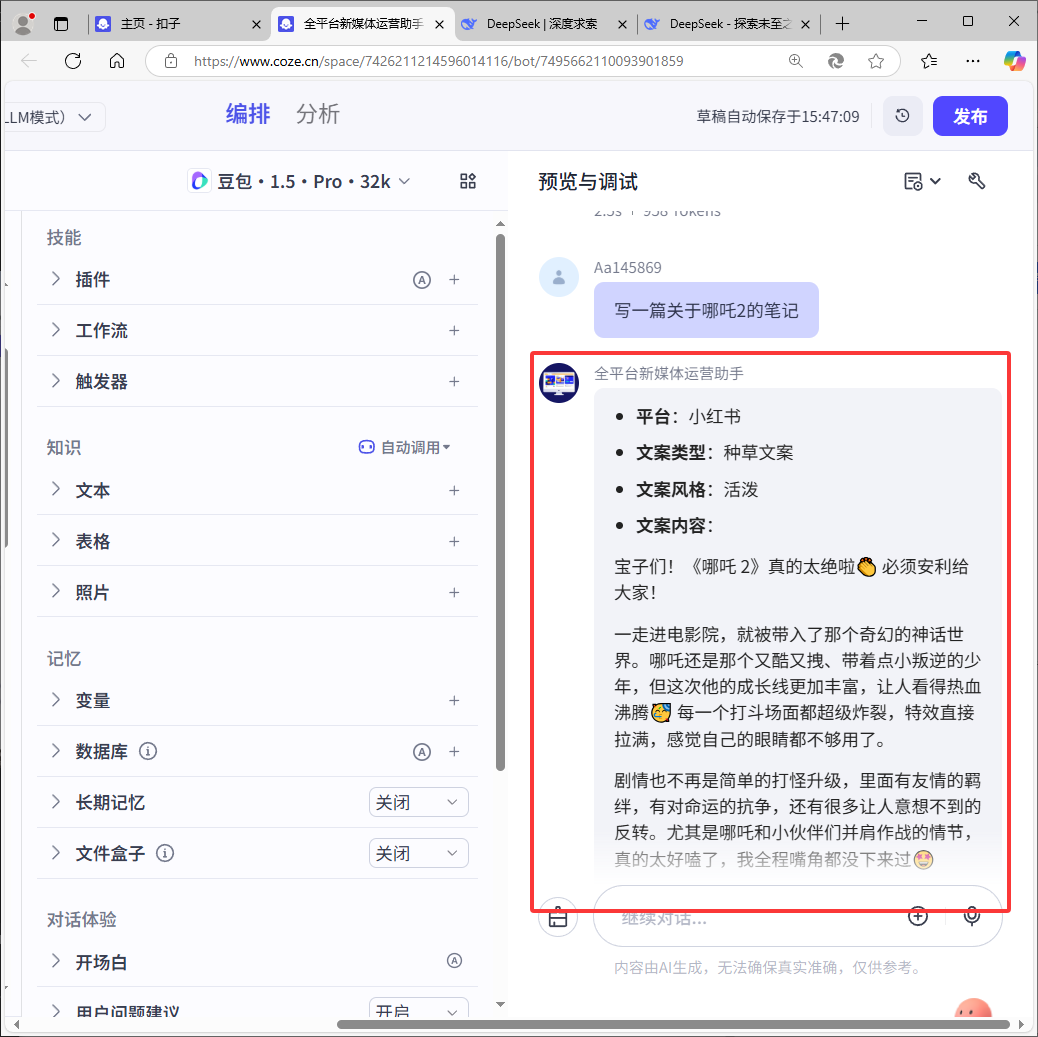Open the Copilot sidebar icon
This screenshot has height=1037, width=1038.
point(1014,61)
